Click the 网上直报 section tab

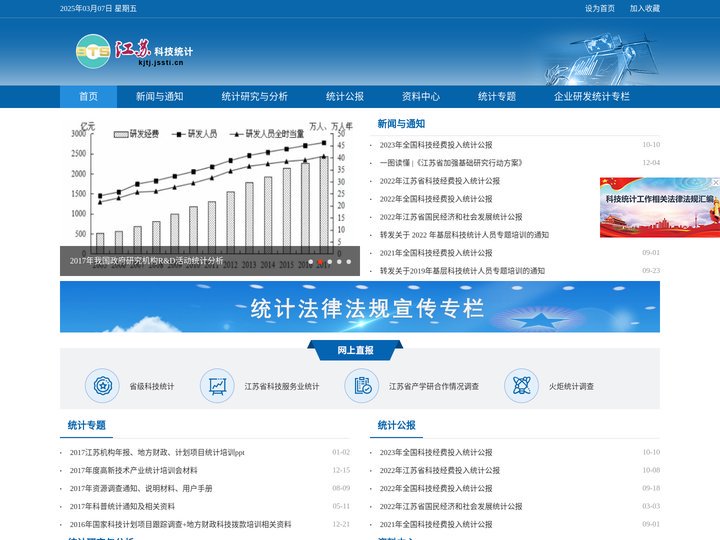pyautogui.click(x=355, y=350)
